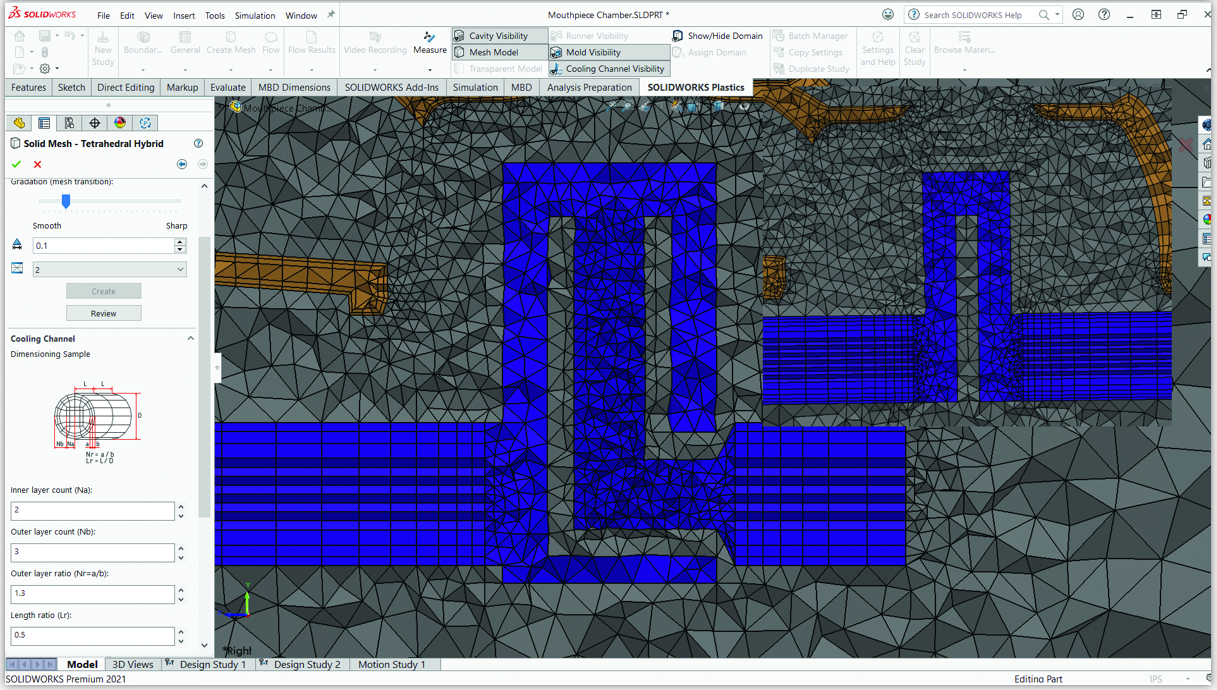This screenshot has width=1217, height=690.
Task: Switch to PropertyManager tab icon
Action: [x=44, y=123]
